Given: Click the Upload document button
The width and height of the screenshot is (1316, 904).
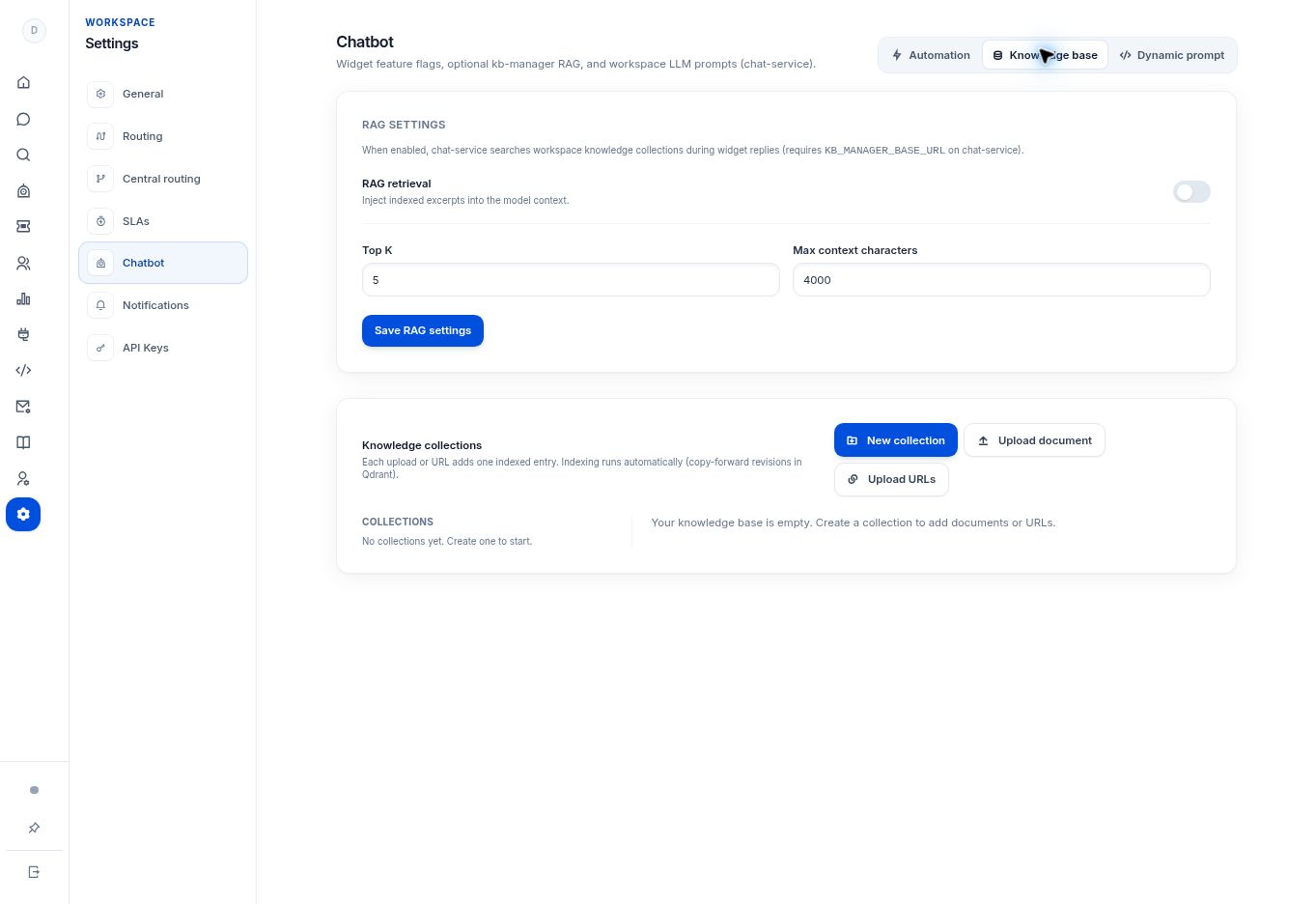Looking at the screenshot, I should click(x=1034, y=440).
